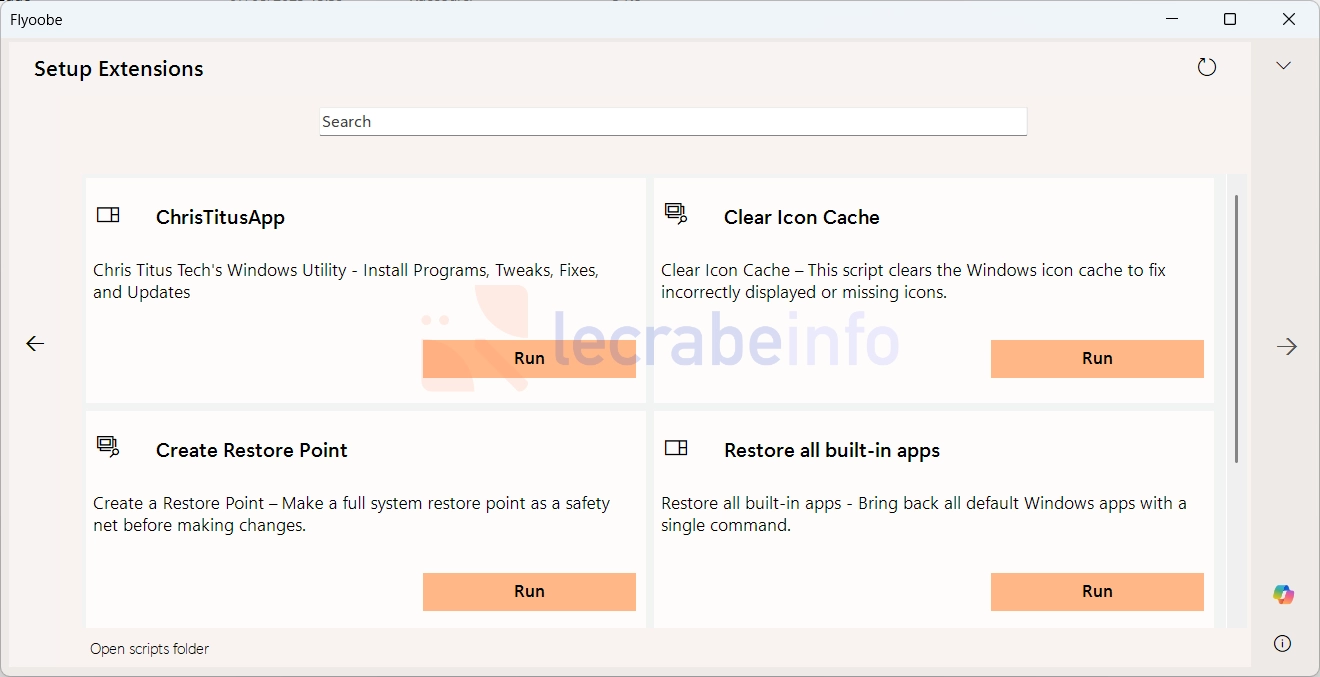Go forward with the right arrow
Screen dimensions: 1320x677
[1286, 346]
